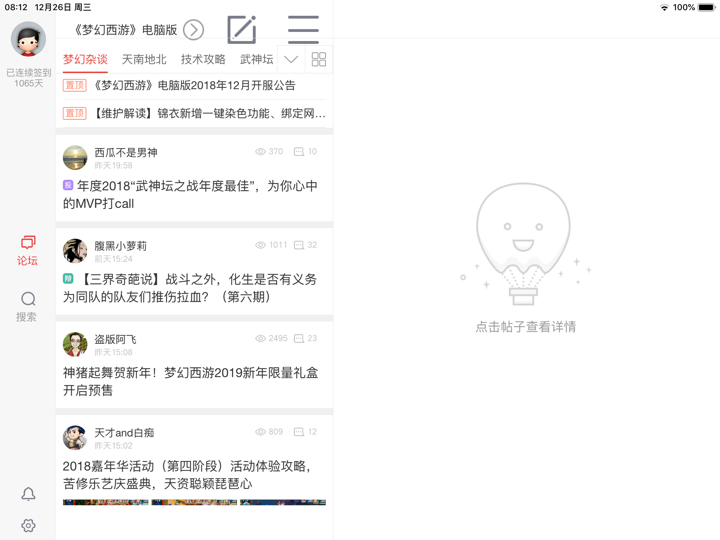Click the purple vote tag before 年度2018 post

(68, 185)
